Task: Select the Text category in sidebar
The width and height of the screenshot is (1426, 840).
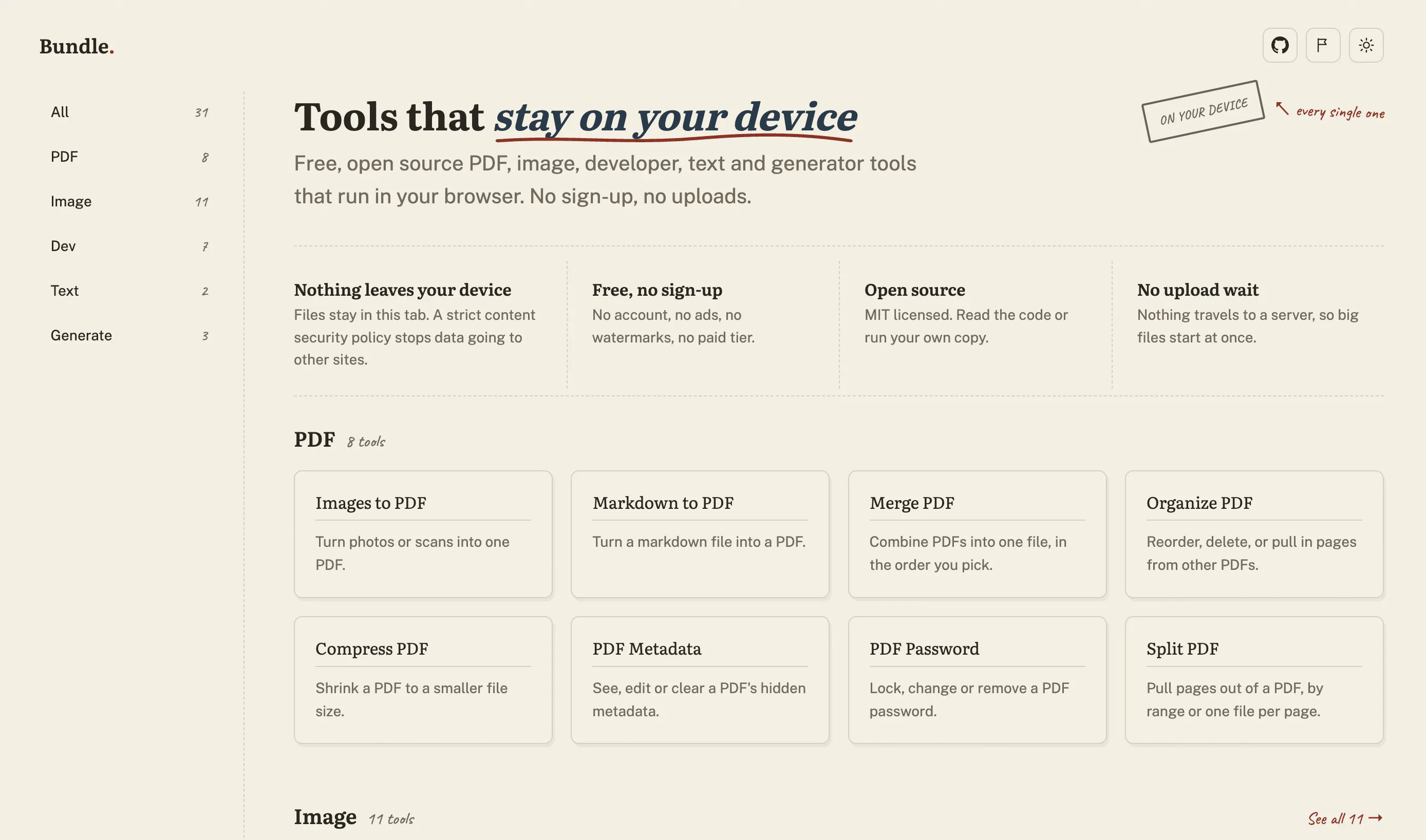Action: (x=129, y=291)
